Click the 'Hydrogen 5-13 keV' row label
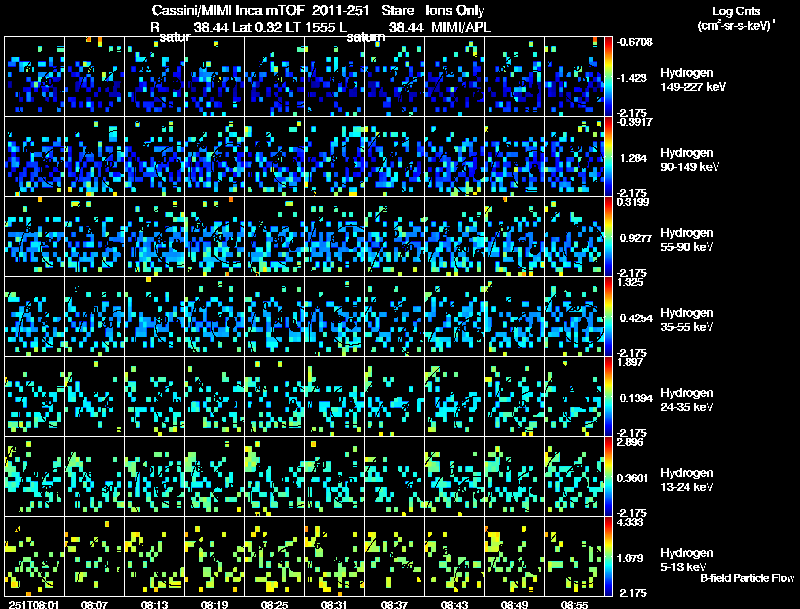This screenshot has height=609, width=800. (687, 560)
